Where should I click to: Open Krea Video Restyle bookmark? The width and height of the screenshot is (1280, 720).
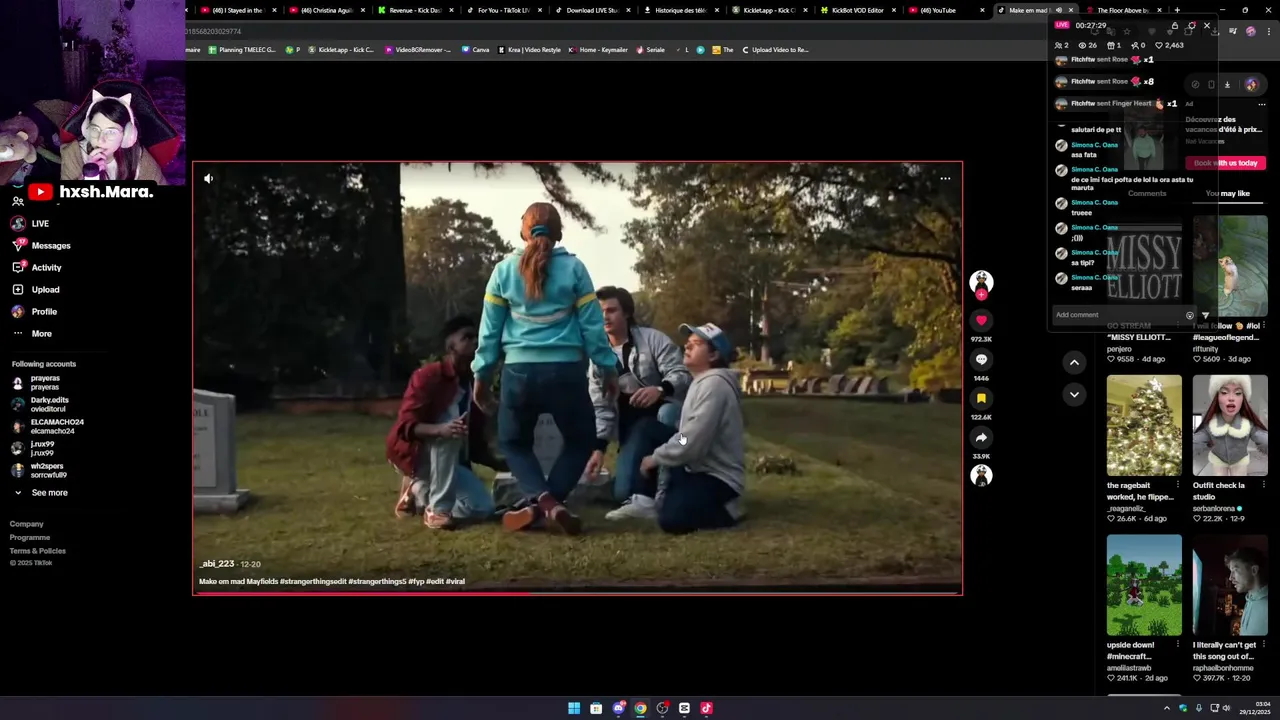528,49
